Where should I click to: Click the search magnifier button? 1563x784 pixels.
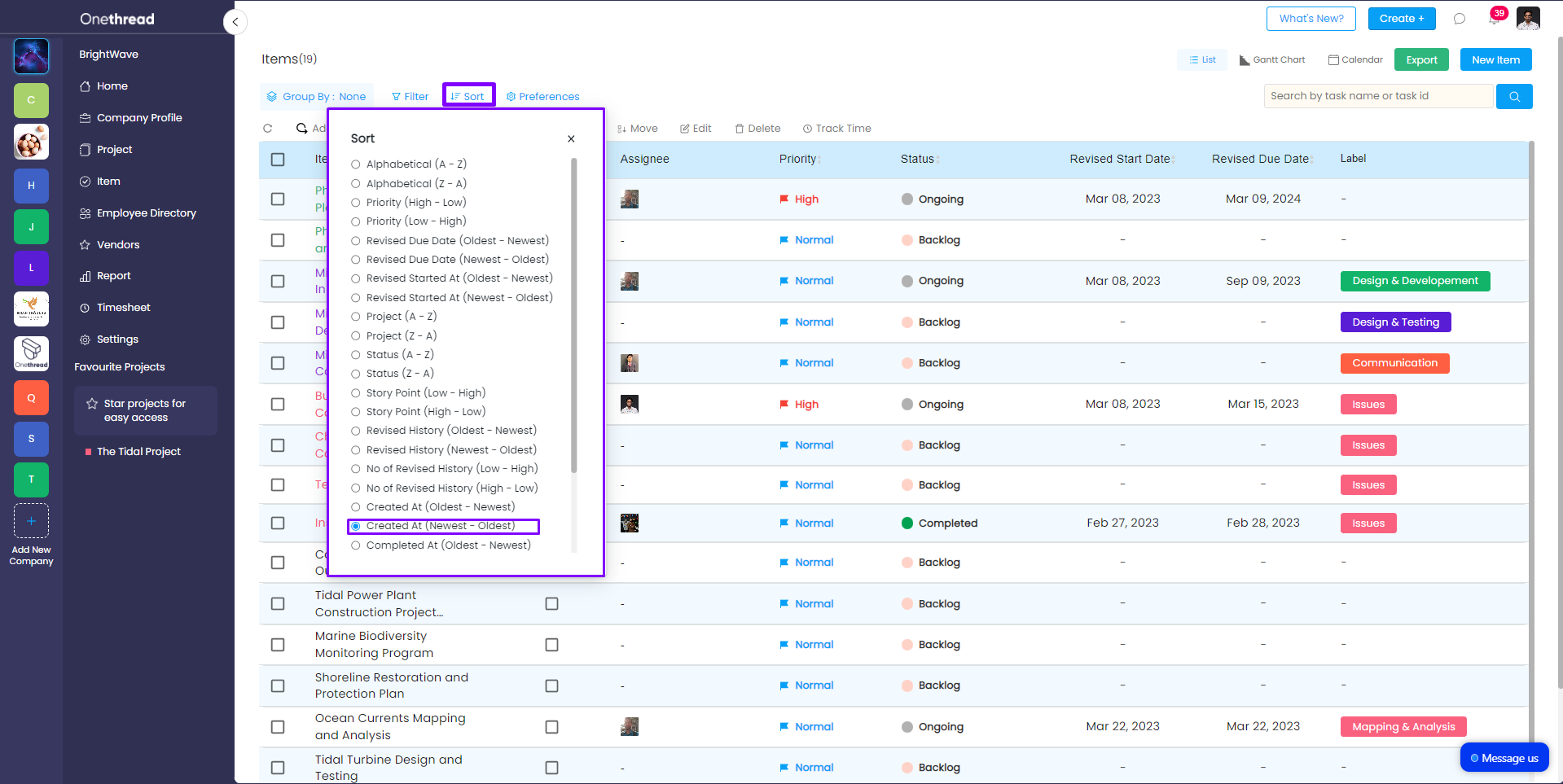click(1514, 96)
